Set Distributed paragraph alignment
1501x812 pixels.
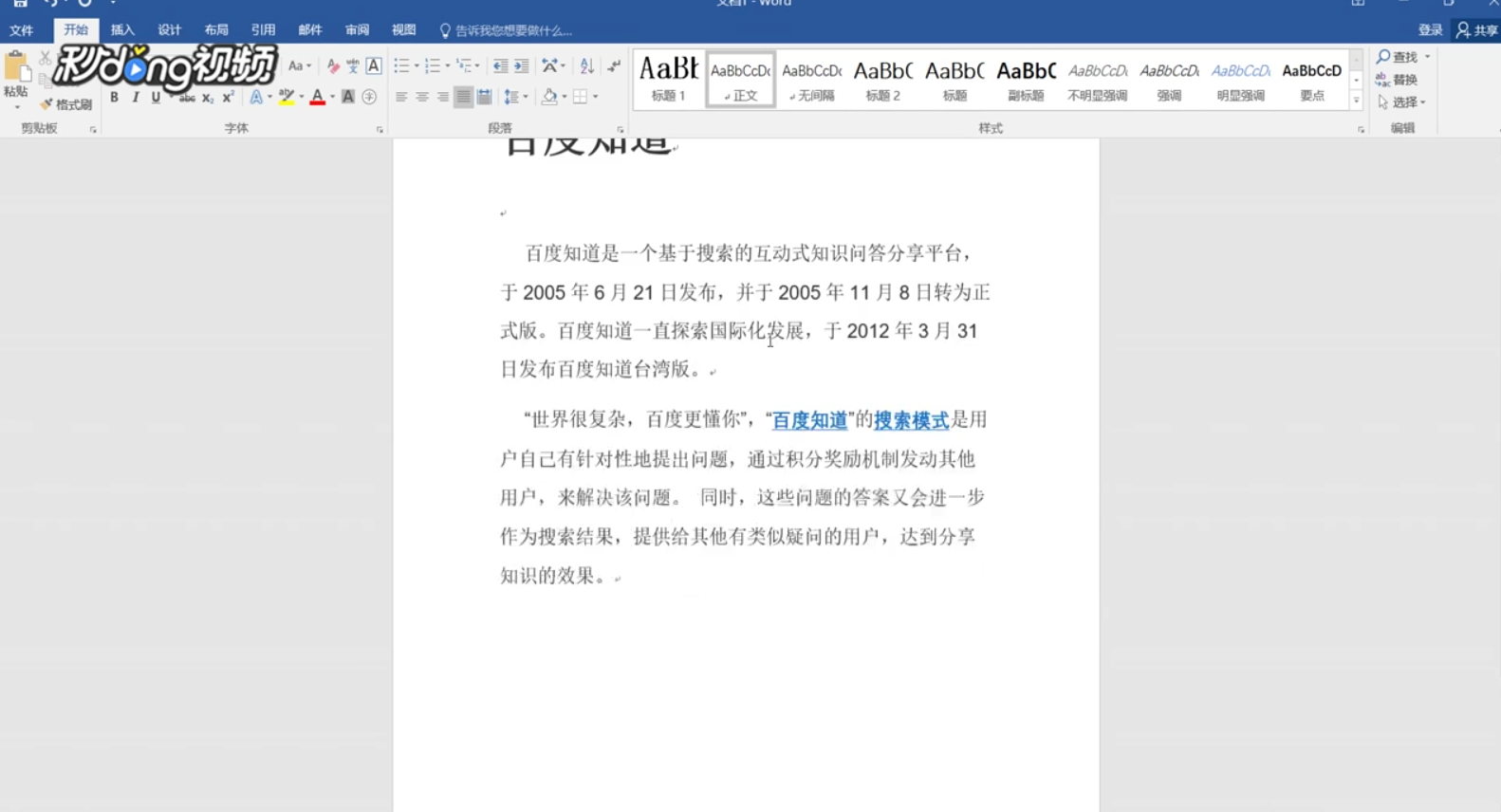point(485,97)
